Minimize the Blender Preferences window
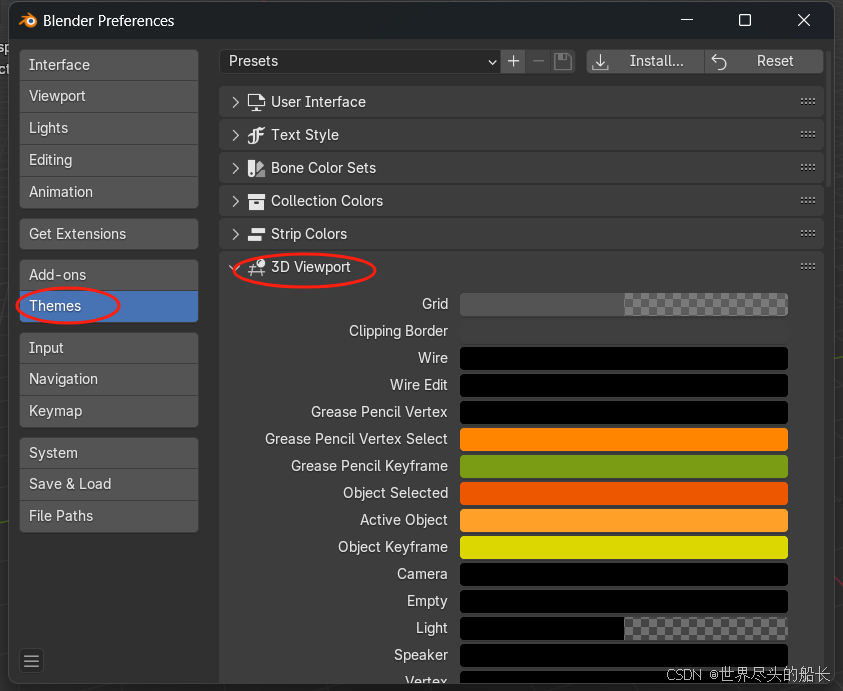 687,20
